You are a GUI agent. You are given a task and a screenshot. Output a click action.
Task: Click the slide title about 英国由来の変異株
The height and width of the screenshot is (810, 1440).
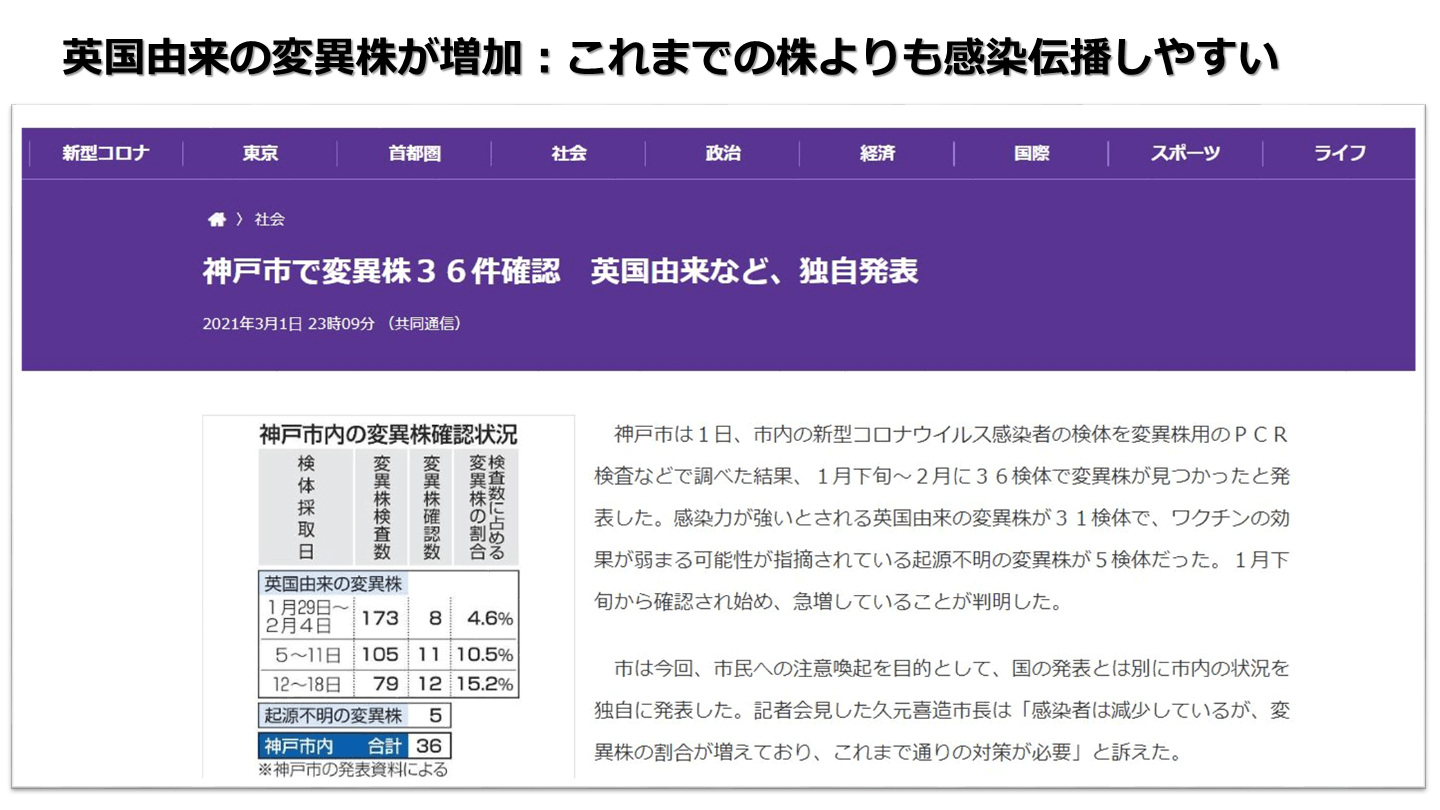(x=670, y=58)
